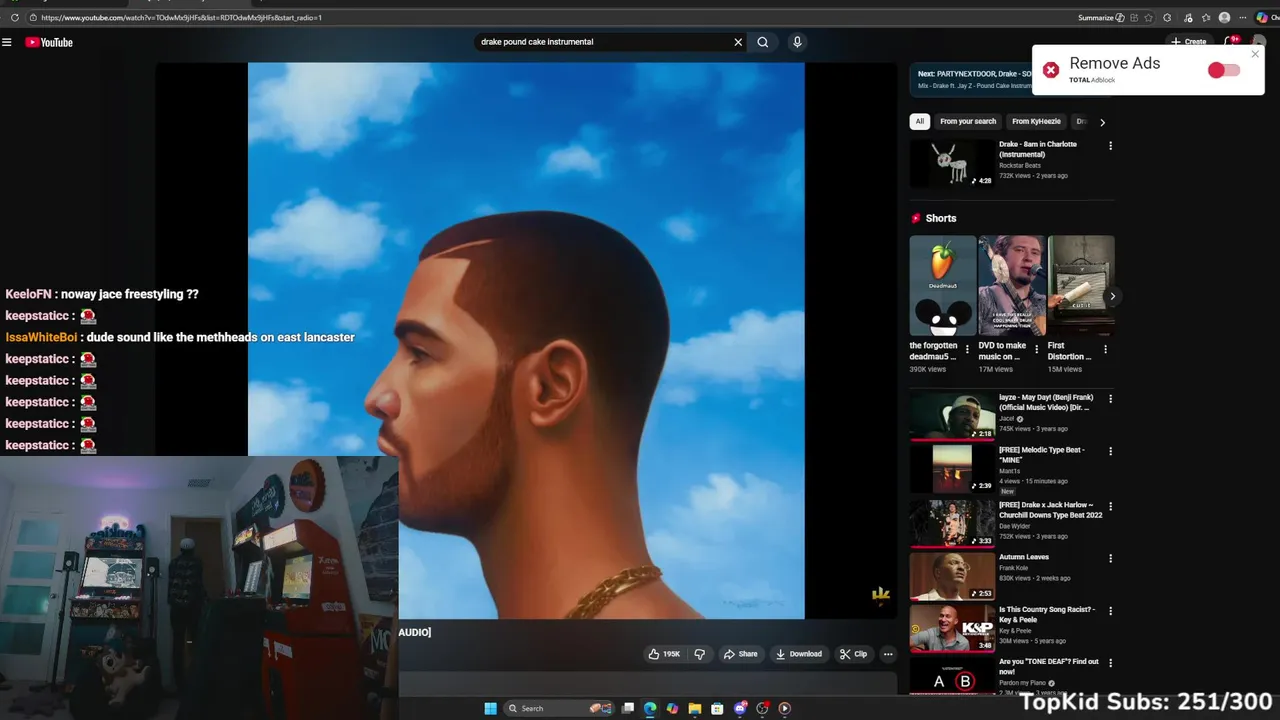Click Summarize in the address bar

1101,17
